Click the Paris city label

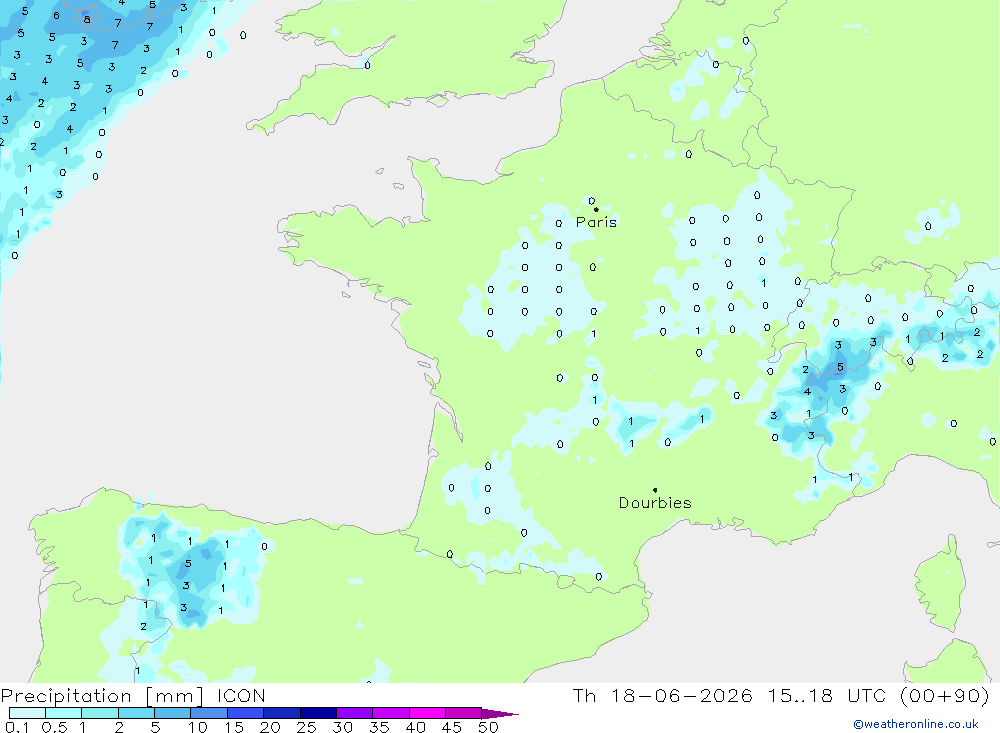[596, 222]
